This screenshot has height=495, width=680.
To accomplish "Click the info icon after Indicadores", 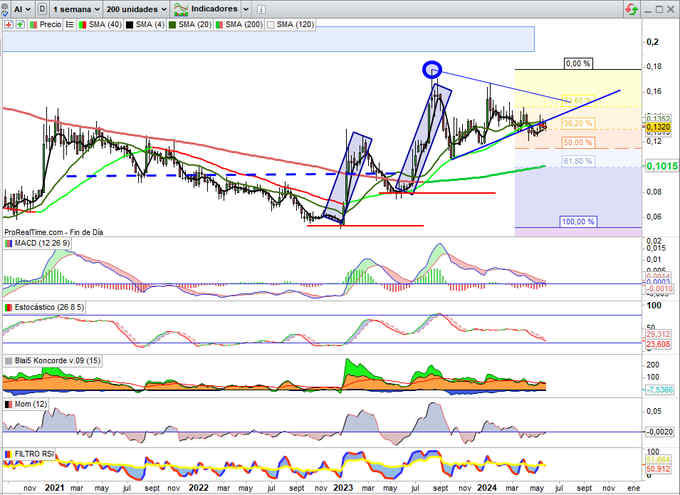I will pyautogui.click(x=261, y=10).
